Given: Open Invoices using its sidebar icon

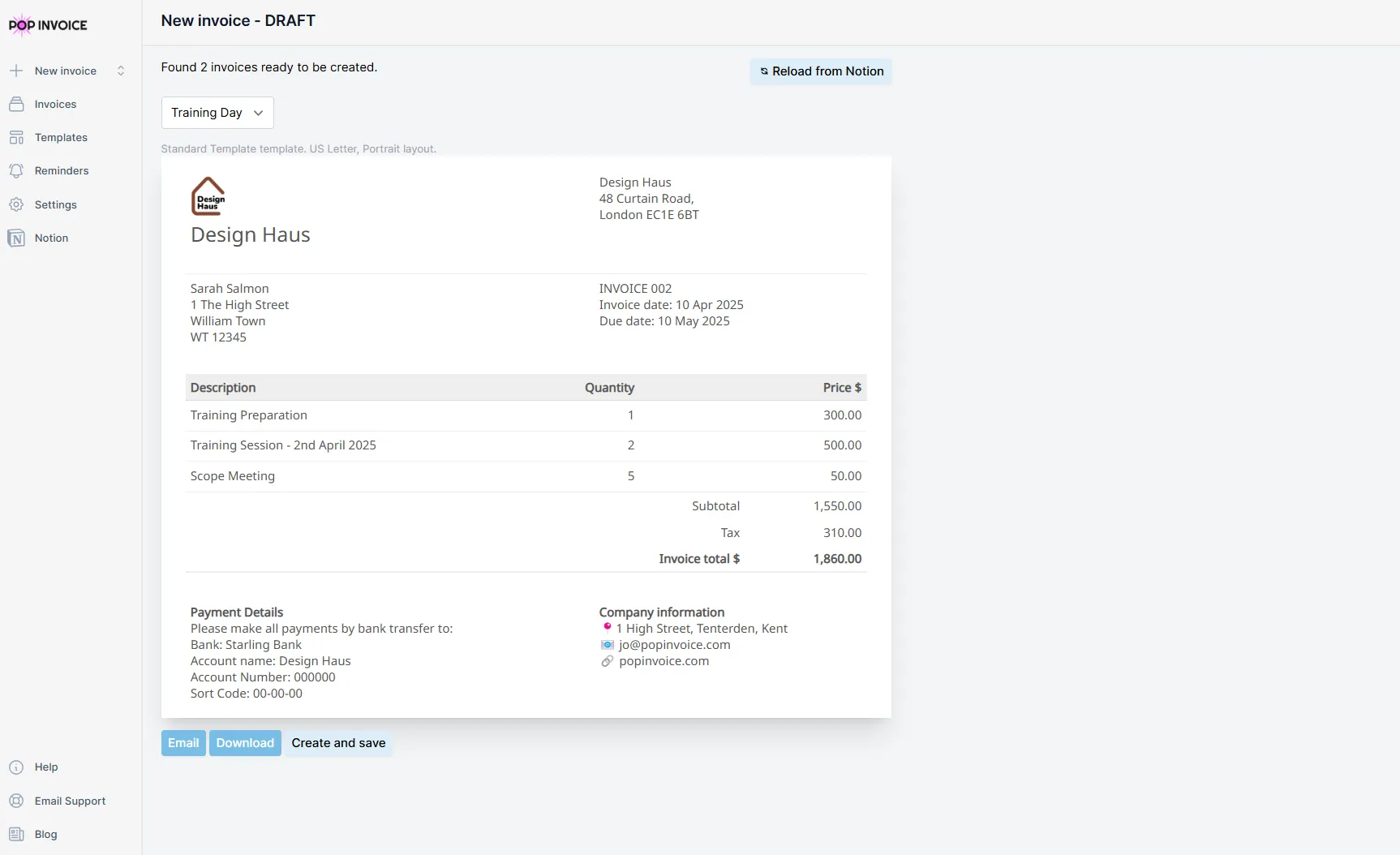Looking at the screenshot, I should (x=17, y=104).
